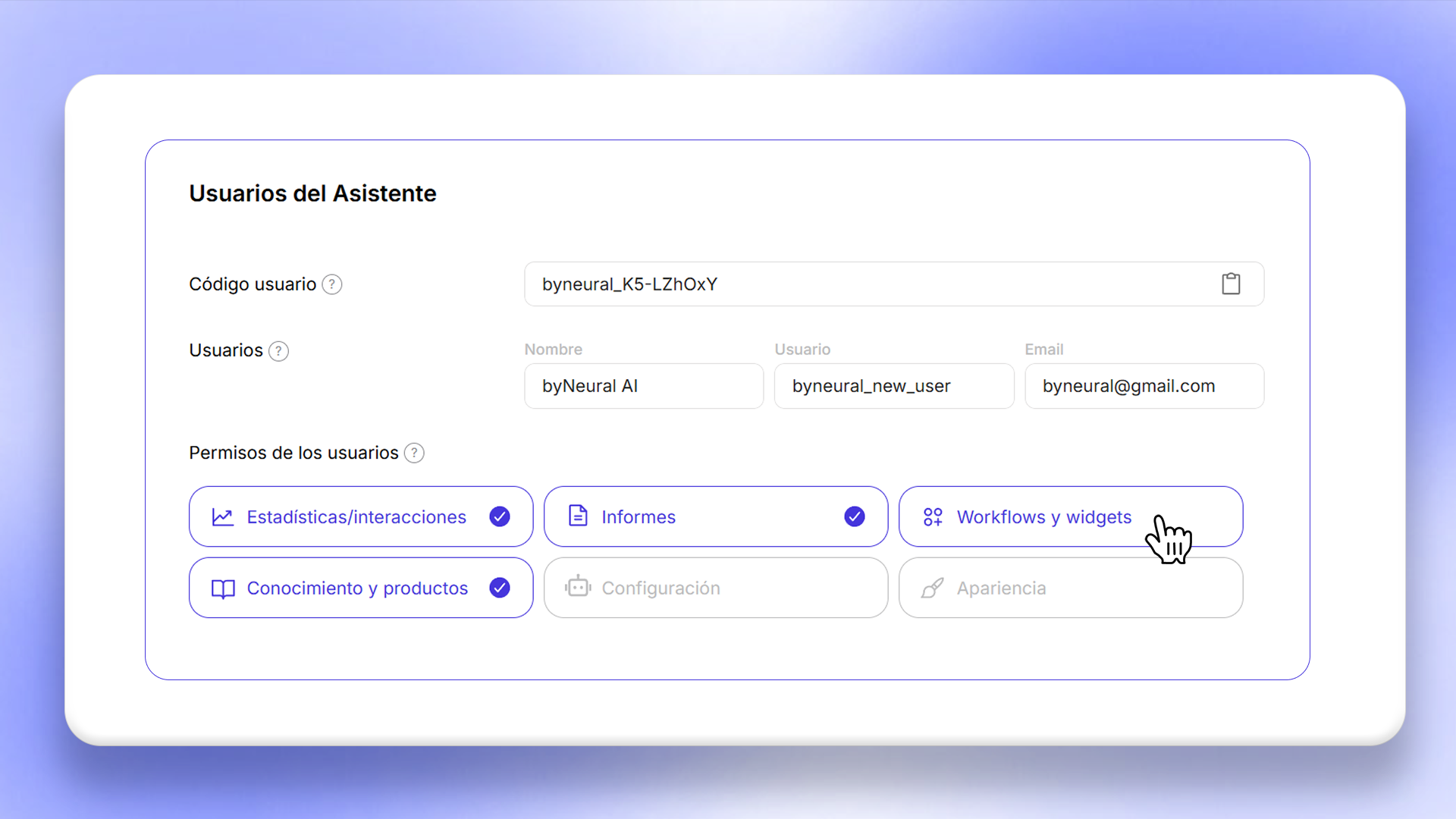Image resolution: width=1456 pixels, height=819 pixels.
Task: Click the Código usuario text field
Action: pyautogui.click(x=864, y=284)
